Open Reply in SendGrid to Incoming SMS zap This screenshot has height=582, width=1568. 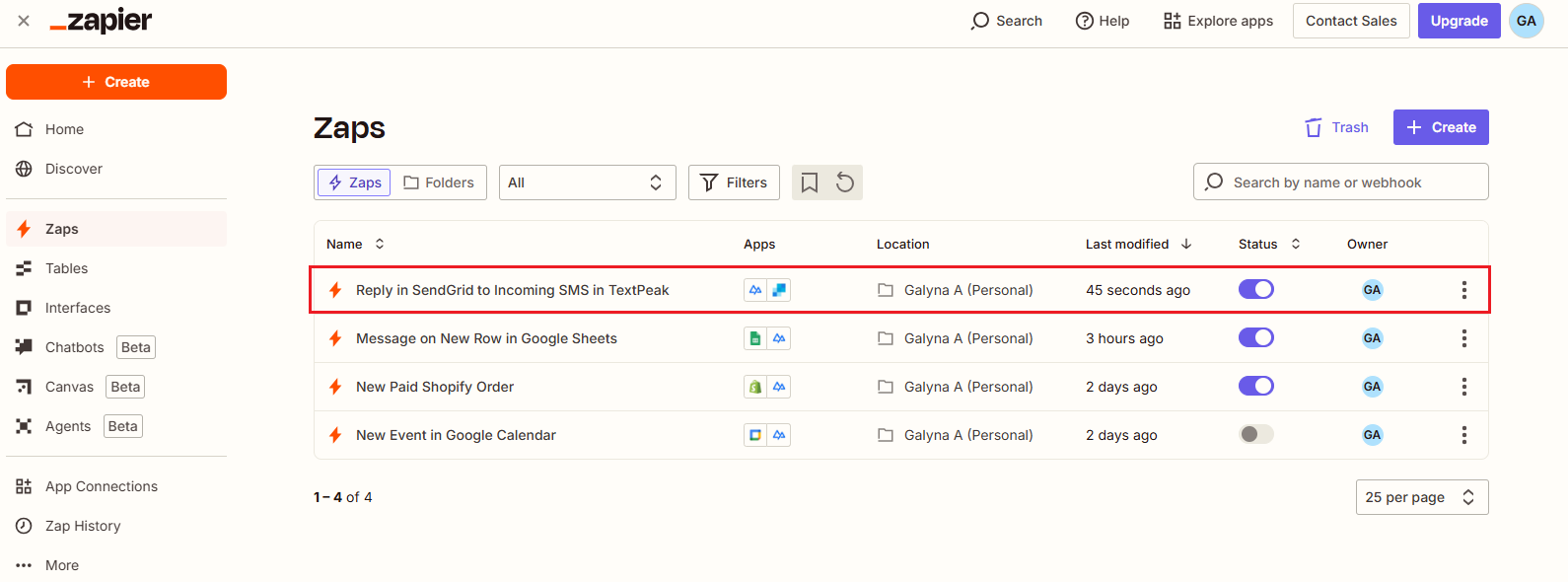tap(512, 290)
